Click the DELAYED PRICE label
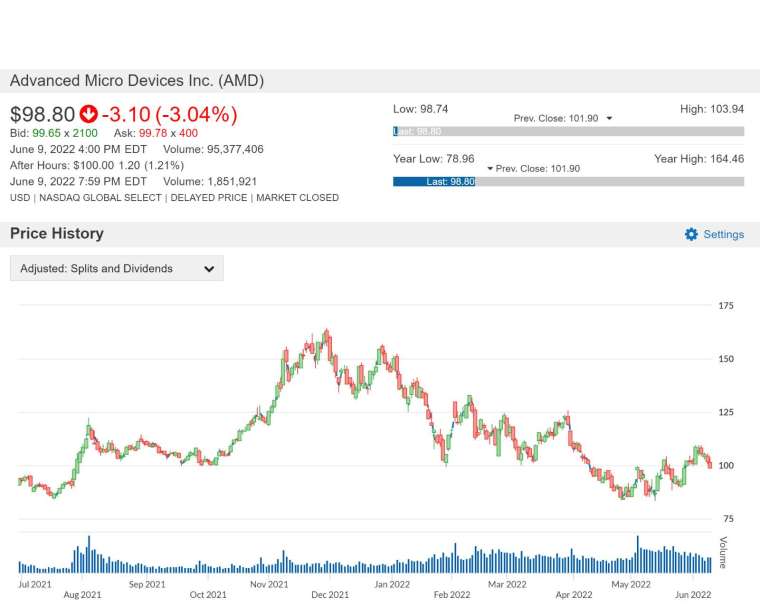Viewport: 760px width, 616px height. coord(209,198)
